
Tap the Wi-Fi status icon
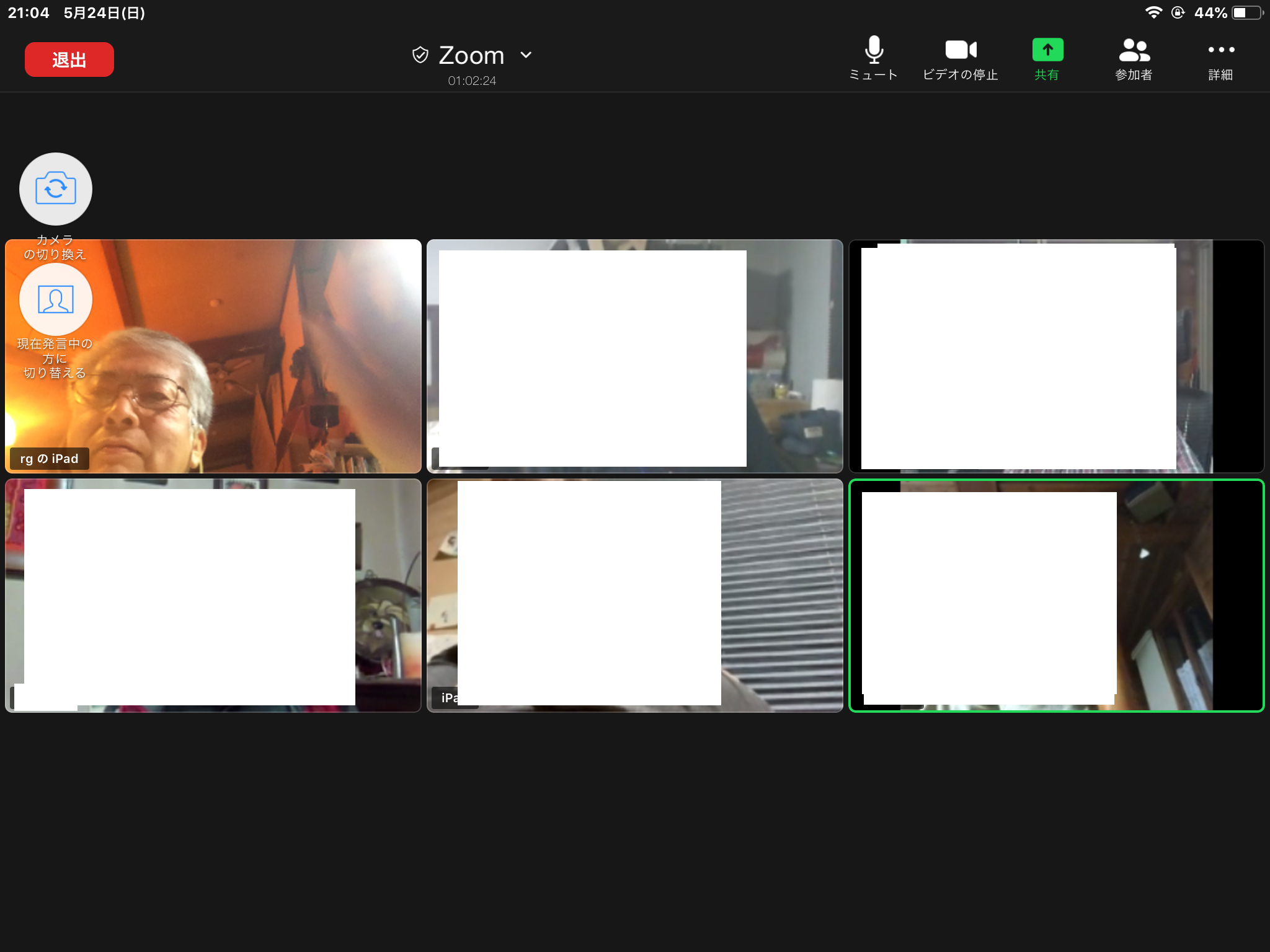tap(1153, 12)
